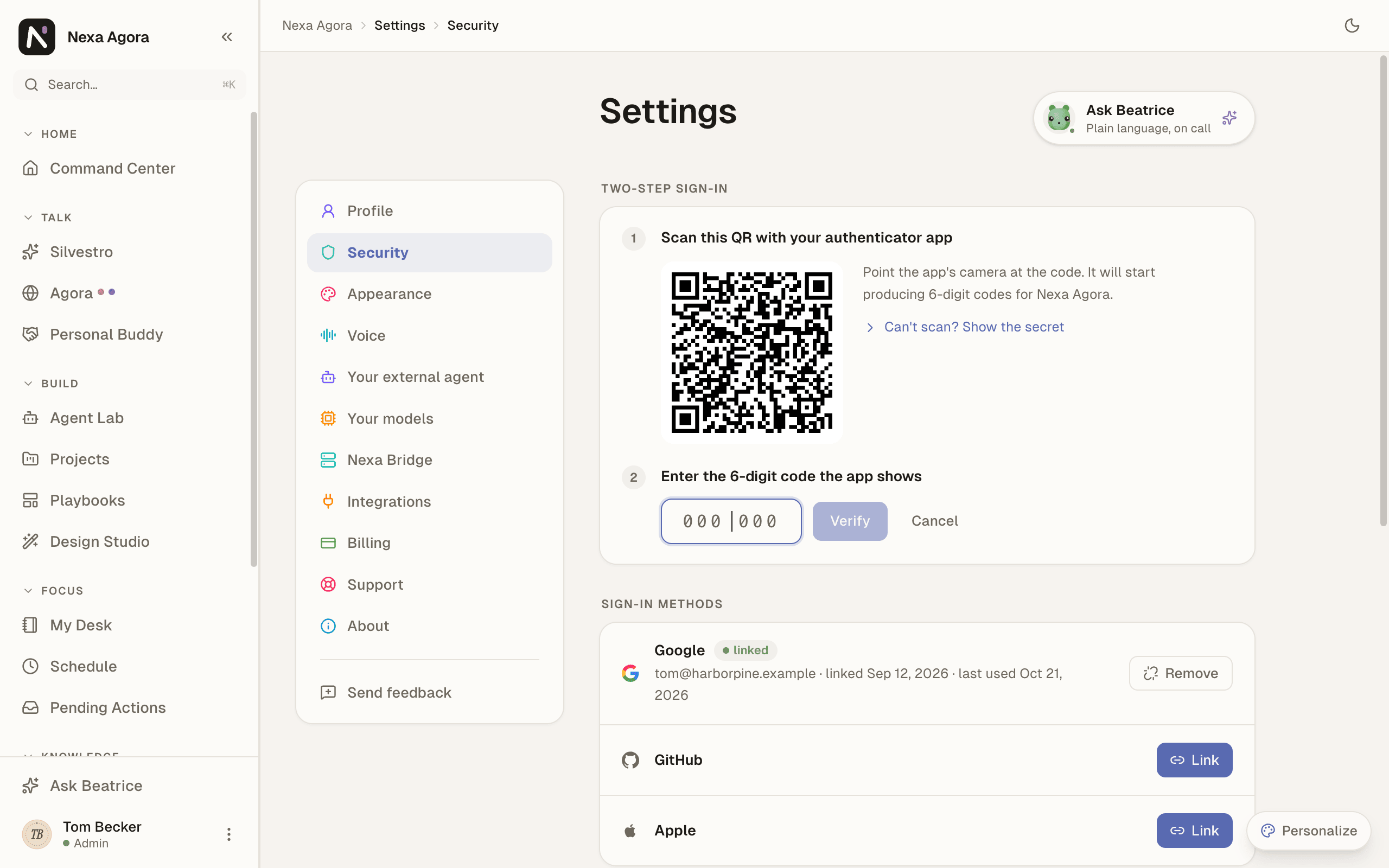
Task: Open the Voice settings tab
Action: pos(429,335)
